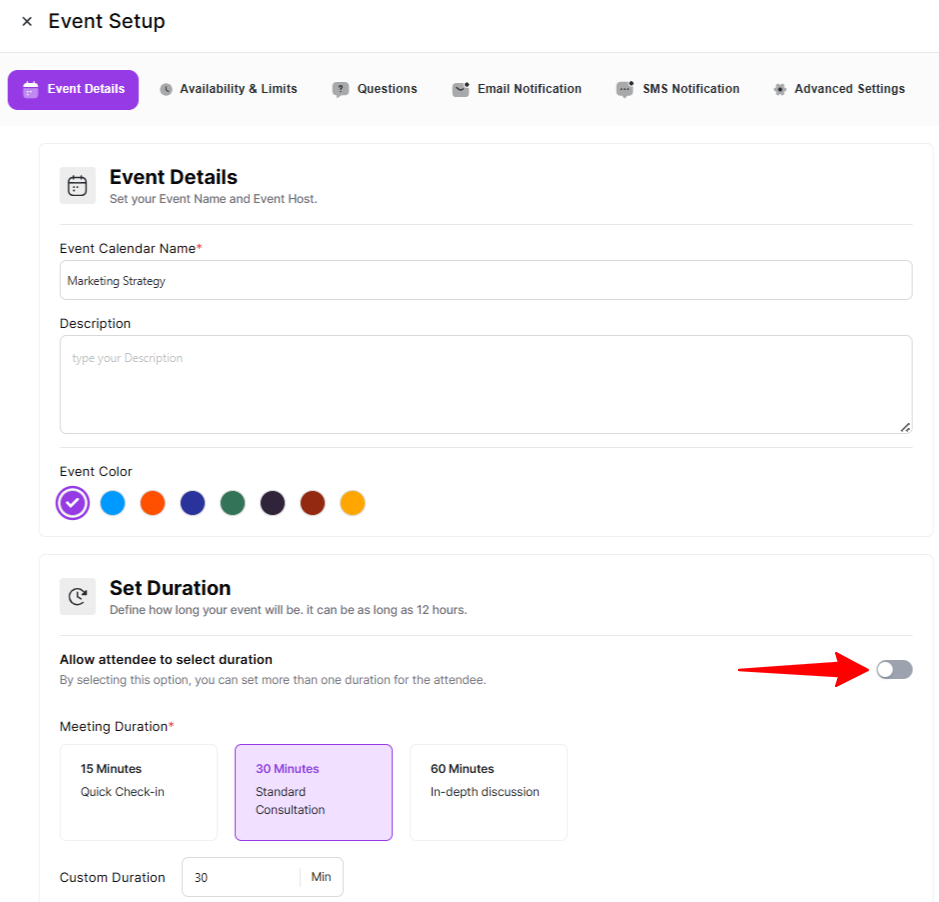Screen dimensions: 939x902
Task: Click the envelope icon on Email Notification tab
Action: click(x=460, y=89)
